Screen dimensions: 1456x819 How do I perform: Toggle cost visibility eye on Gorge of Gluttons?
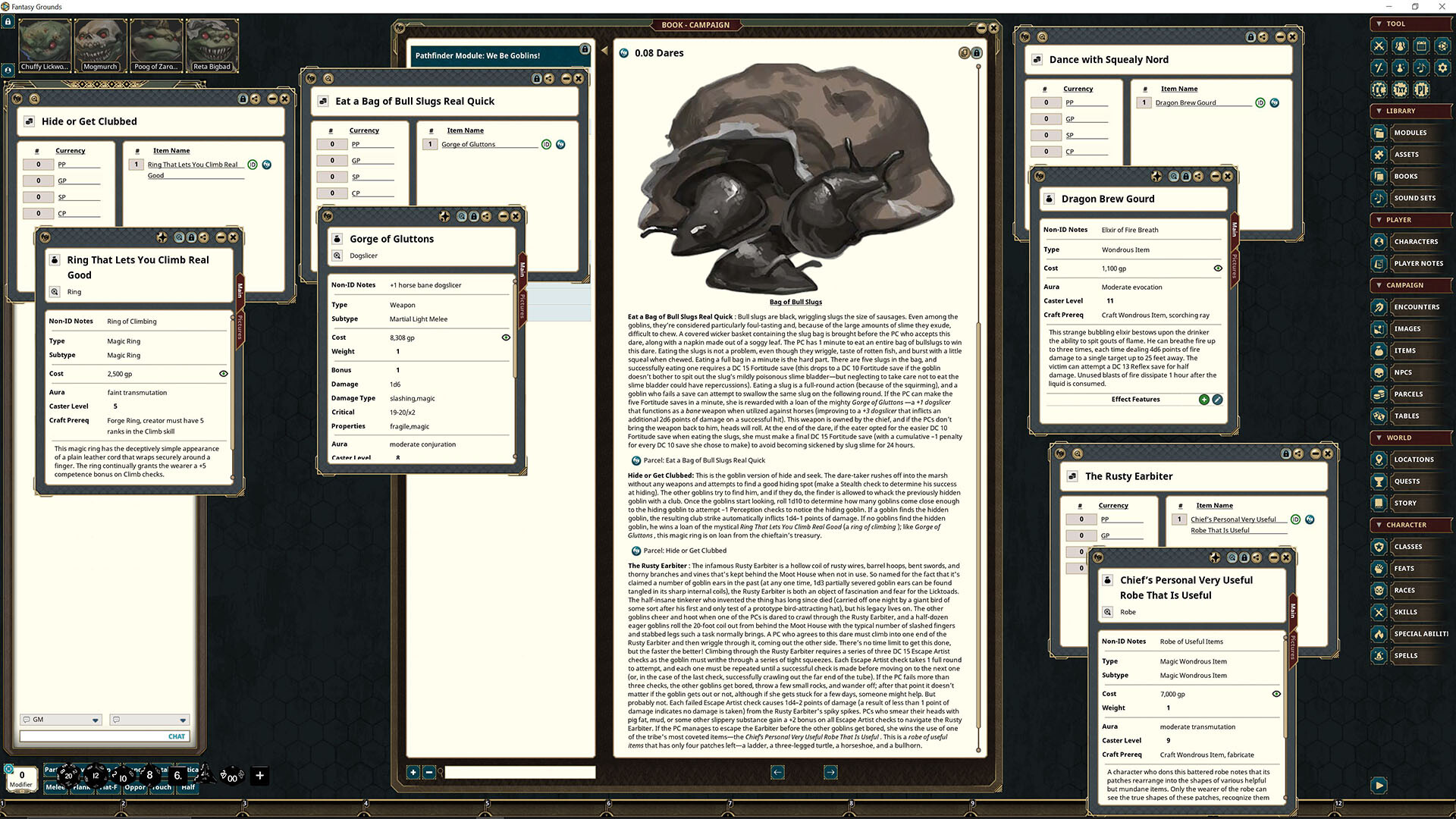tap(506, 337)
